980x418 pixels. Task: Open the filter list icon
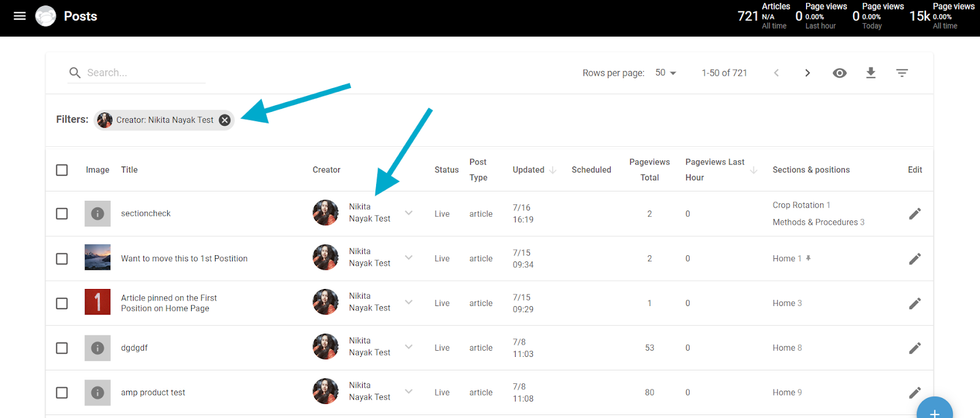pos(902,73)
